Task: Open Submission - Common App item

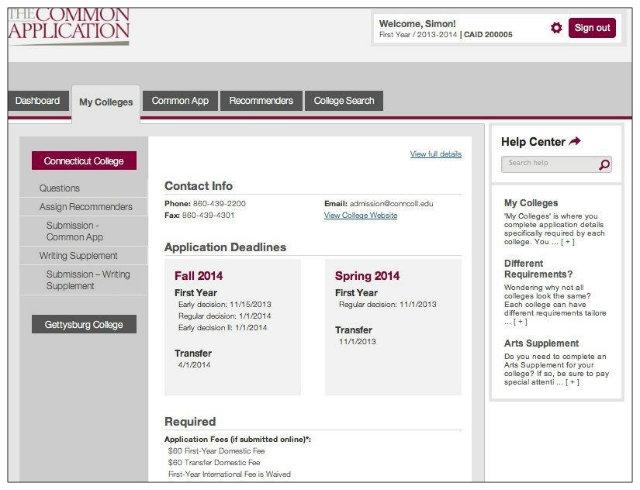Action: click(75, 231)
